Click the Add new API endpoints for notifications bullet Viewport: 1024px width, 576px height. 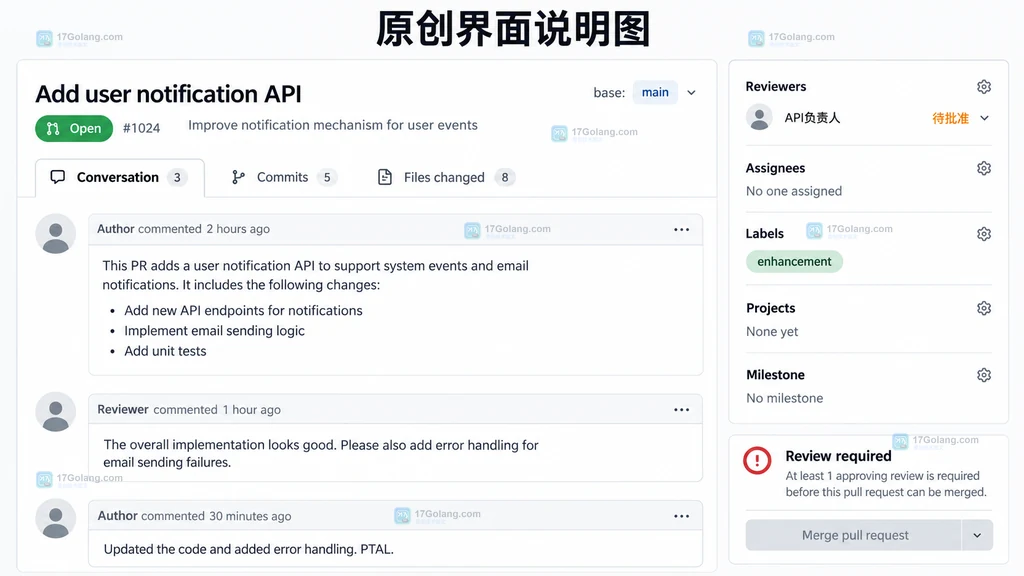click(243, 311)
